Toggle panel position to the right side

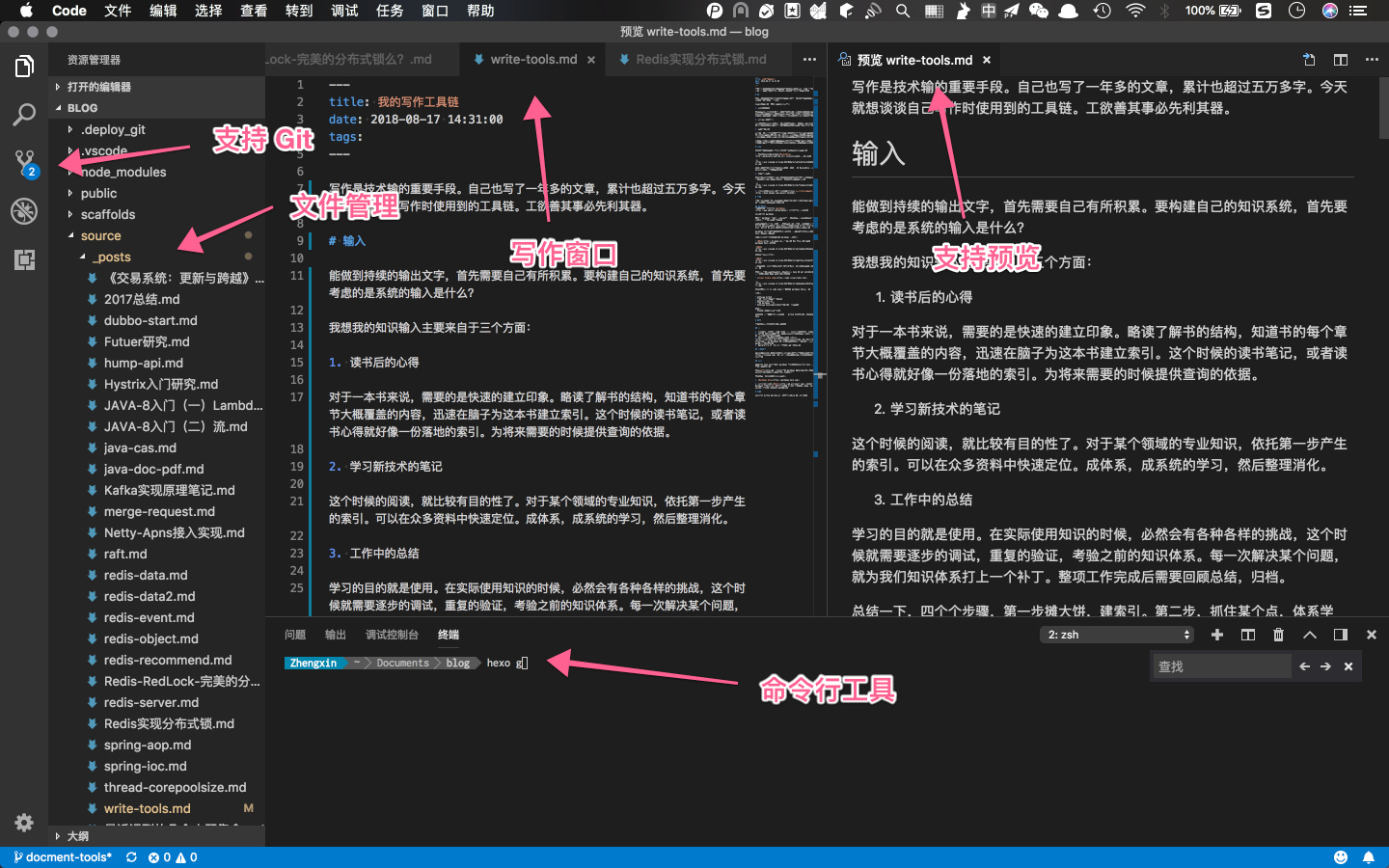click(x=1340, y=635)
